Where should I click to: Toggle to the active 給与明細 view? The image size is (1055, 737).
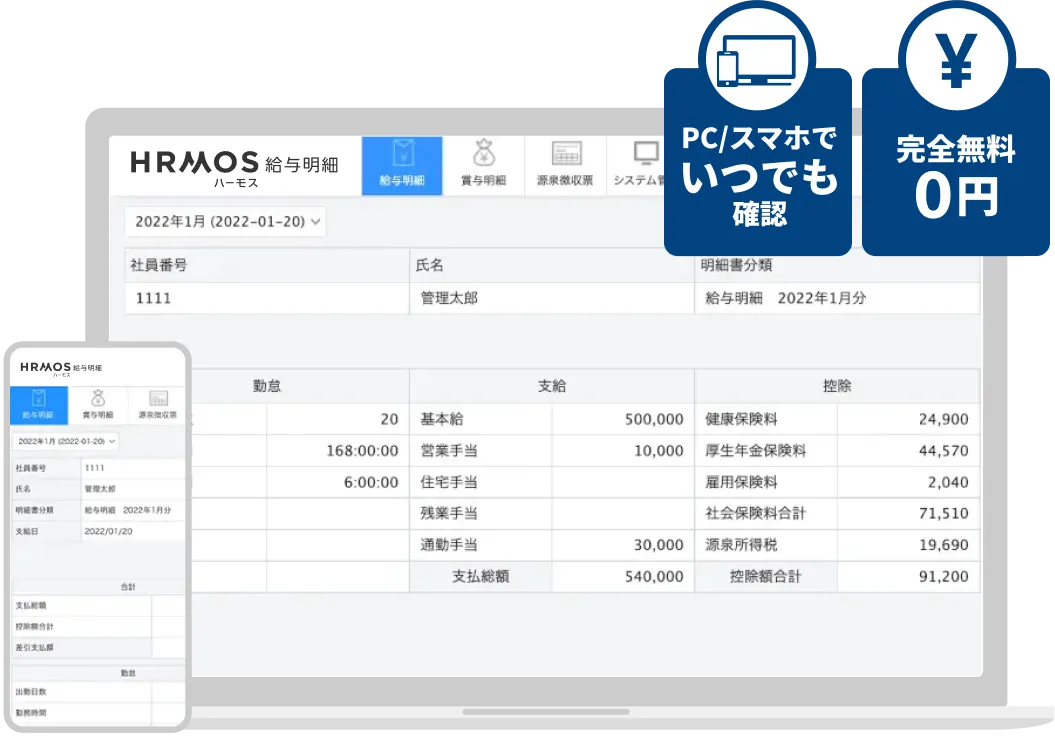[x=401, y=163]
